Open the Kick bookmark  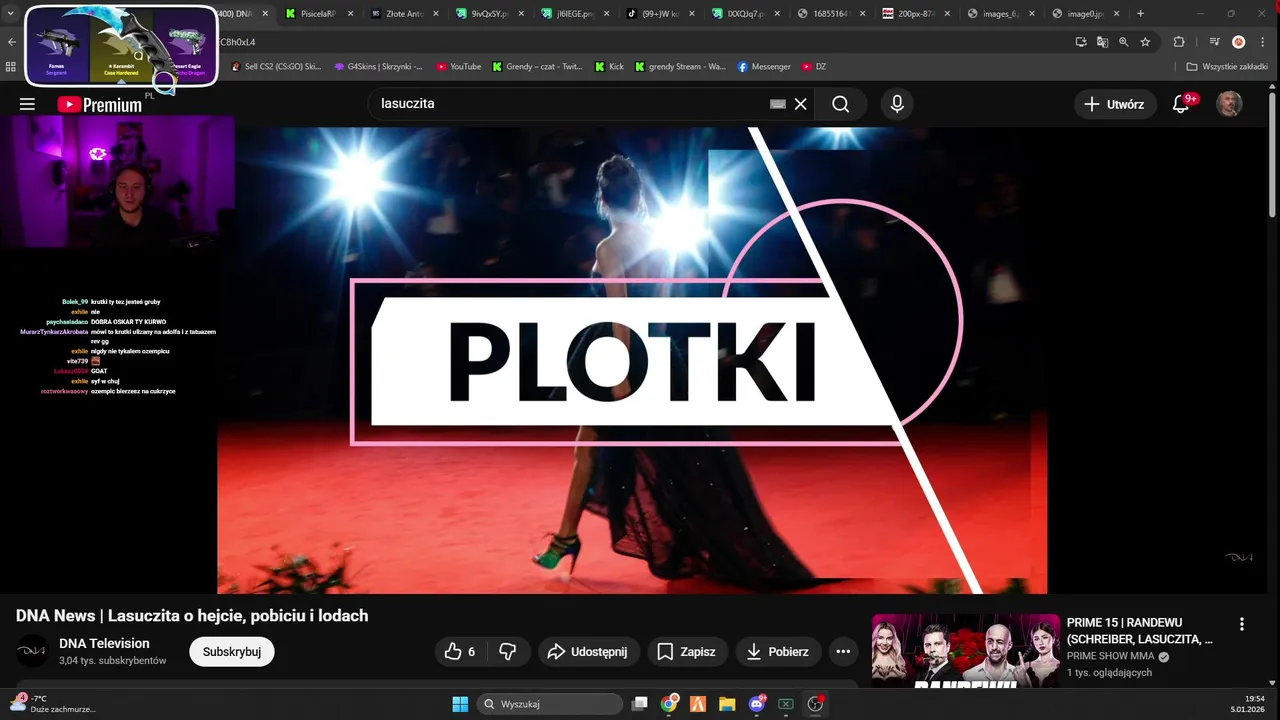point(609,67)
